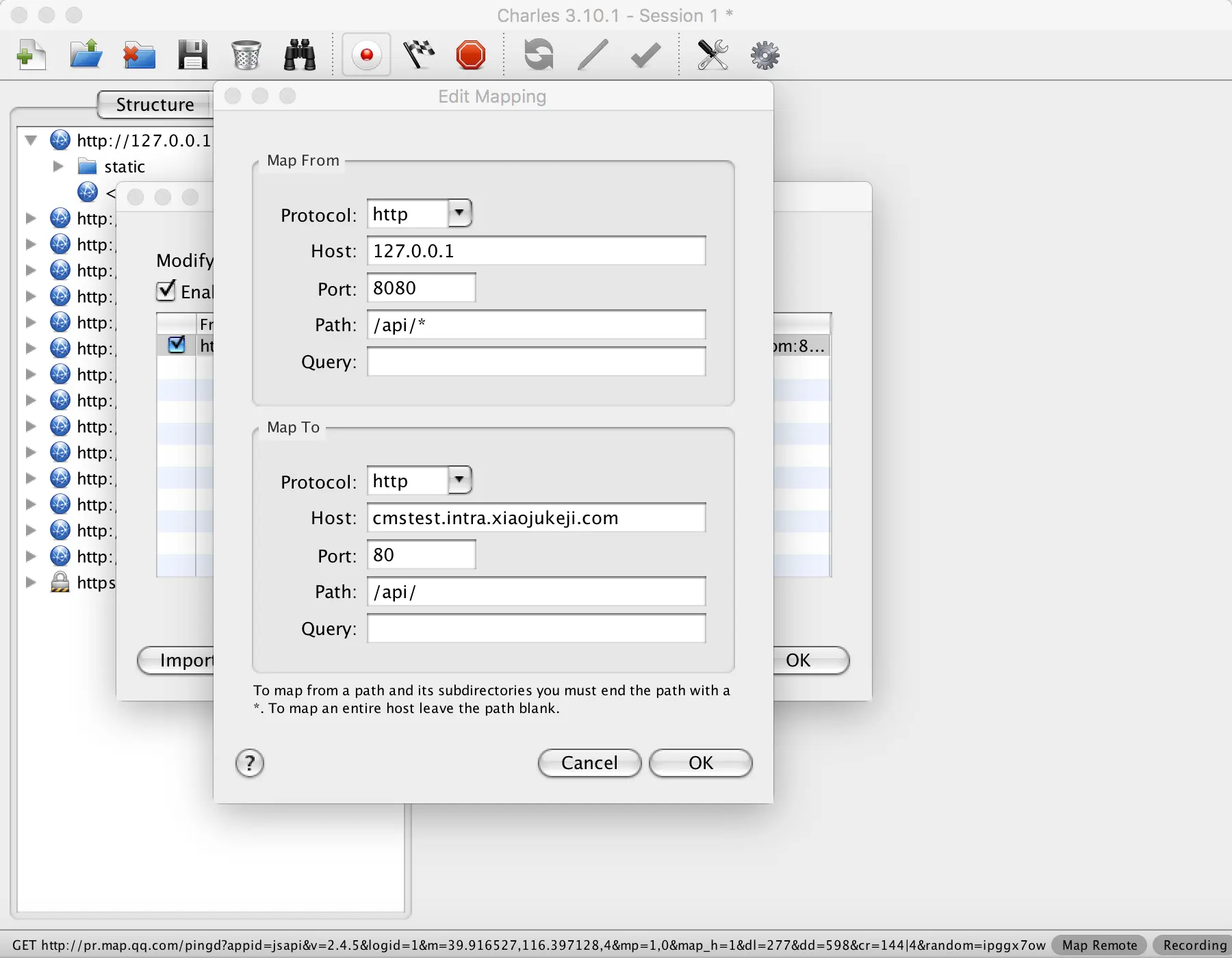1232x958 pixels.
Task: Click Map From Port field 8080
Action: (x=422, y=287)
